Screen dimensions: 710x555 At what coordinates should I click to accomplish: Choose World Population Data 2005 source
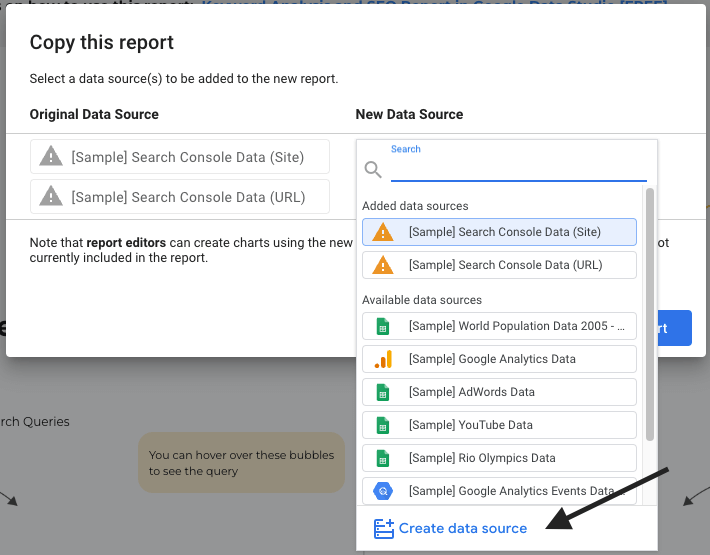(x=499, y=326)
